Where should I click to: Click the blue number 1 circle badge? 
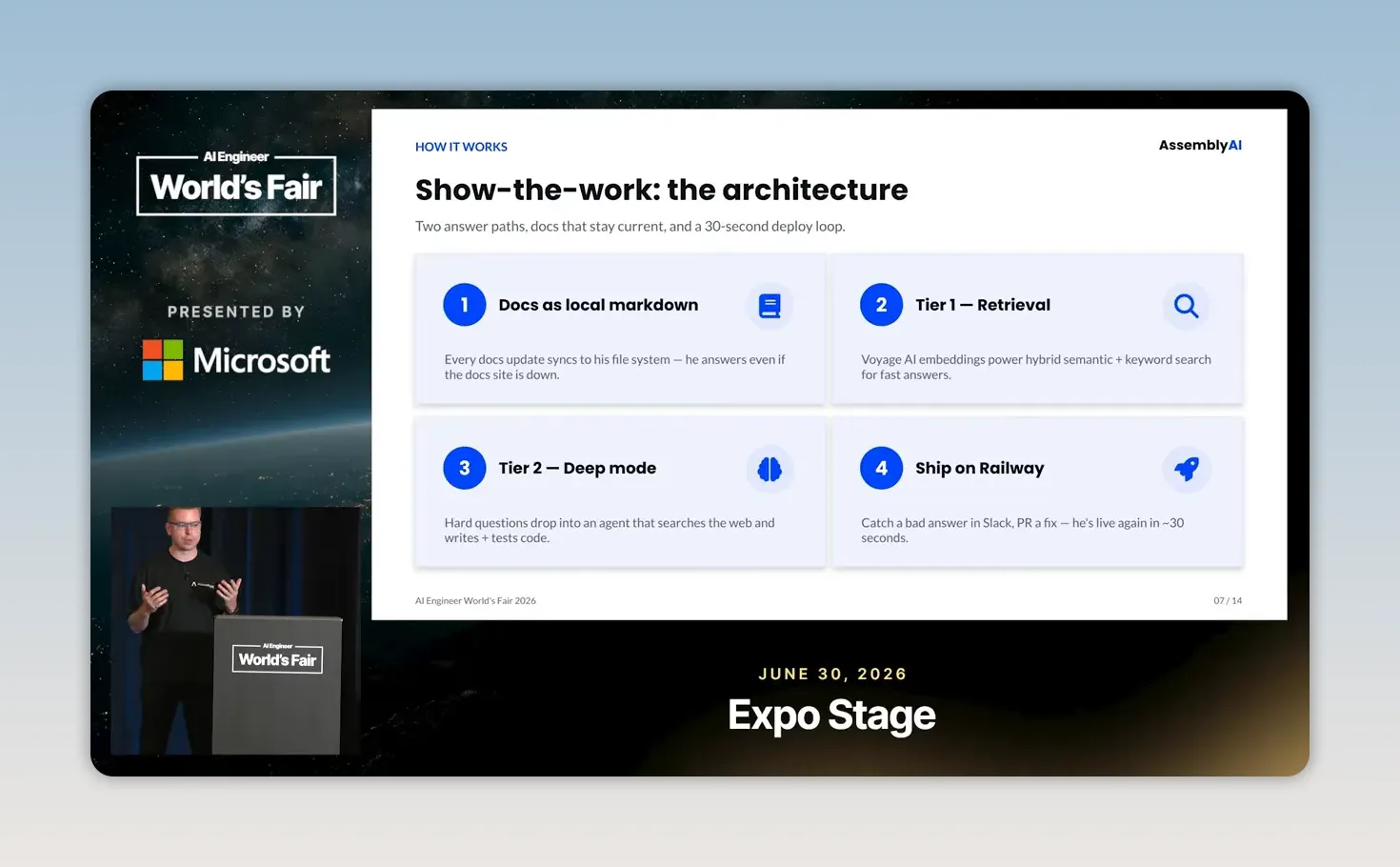point(465,305)
